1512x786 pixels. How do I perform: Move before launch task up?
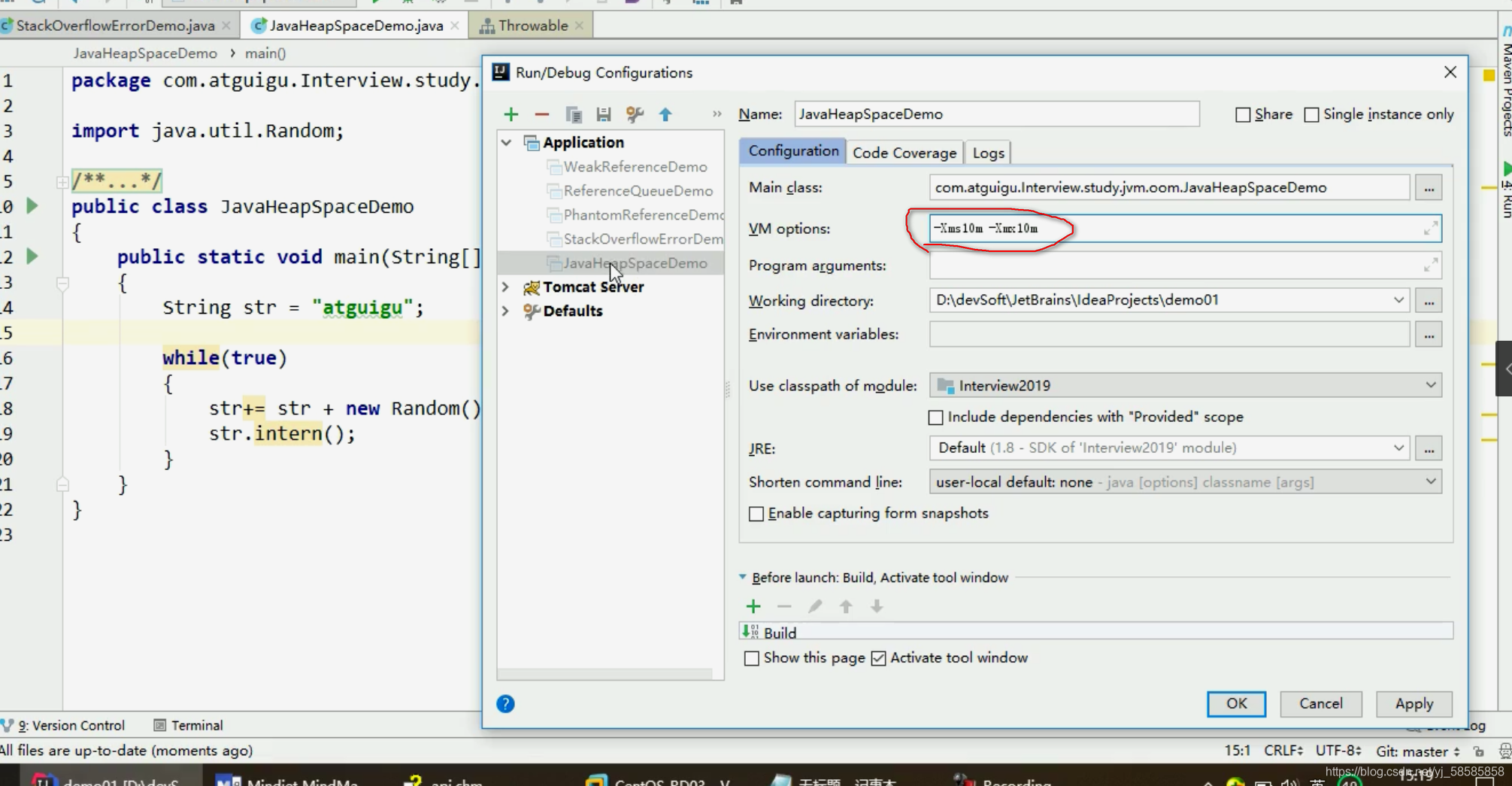pos(846,606)
